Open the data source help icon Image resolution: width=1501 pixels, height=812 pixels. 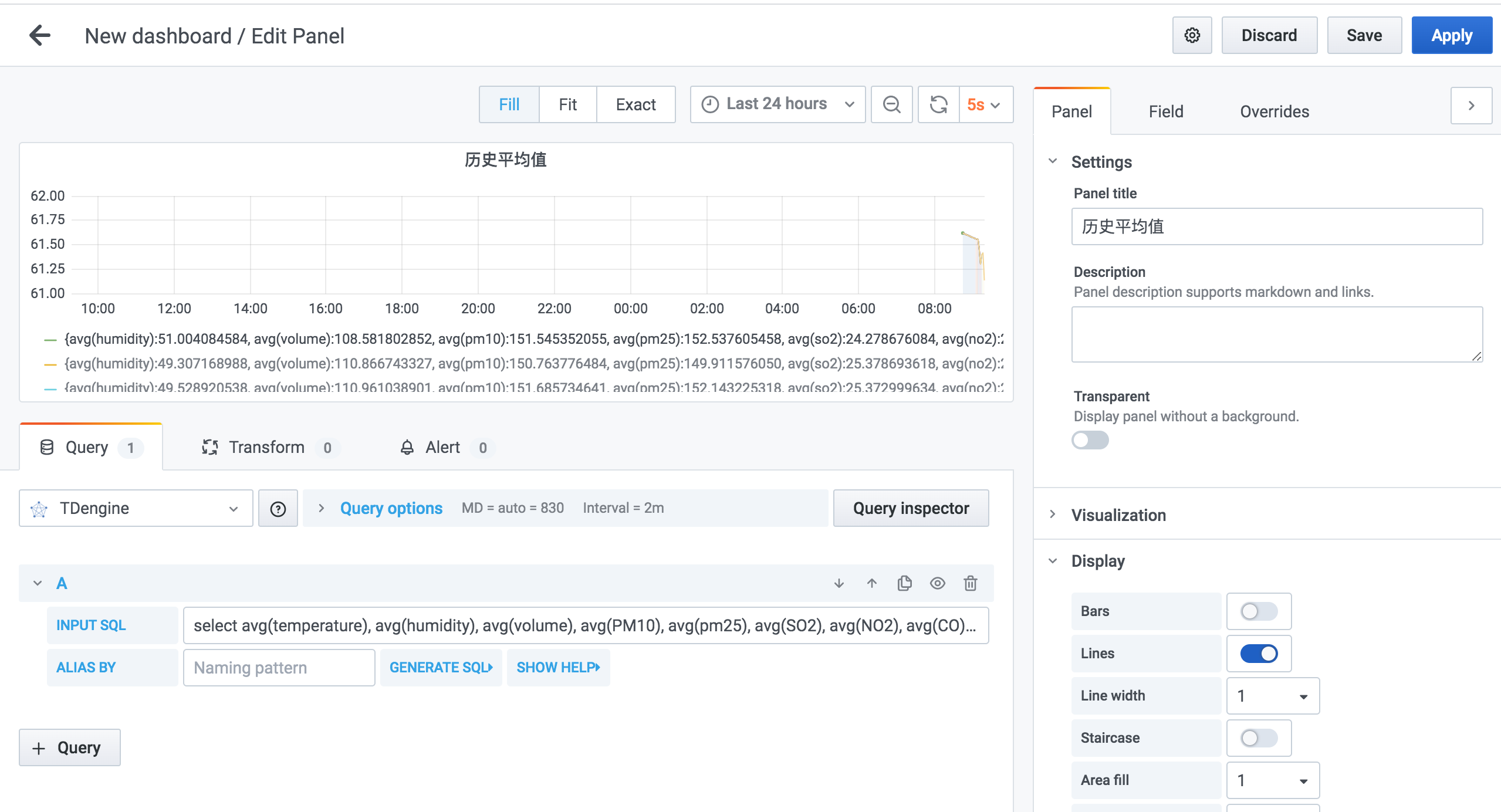tap(278, 509)
